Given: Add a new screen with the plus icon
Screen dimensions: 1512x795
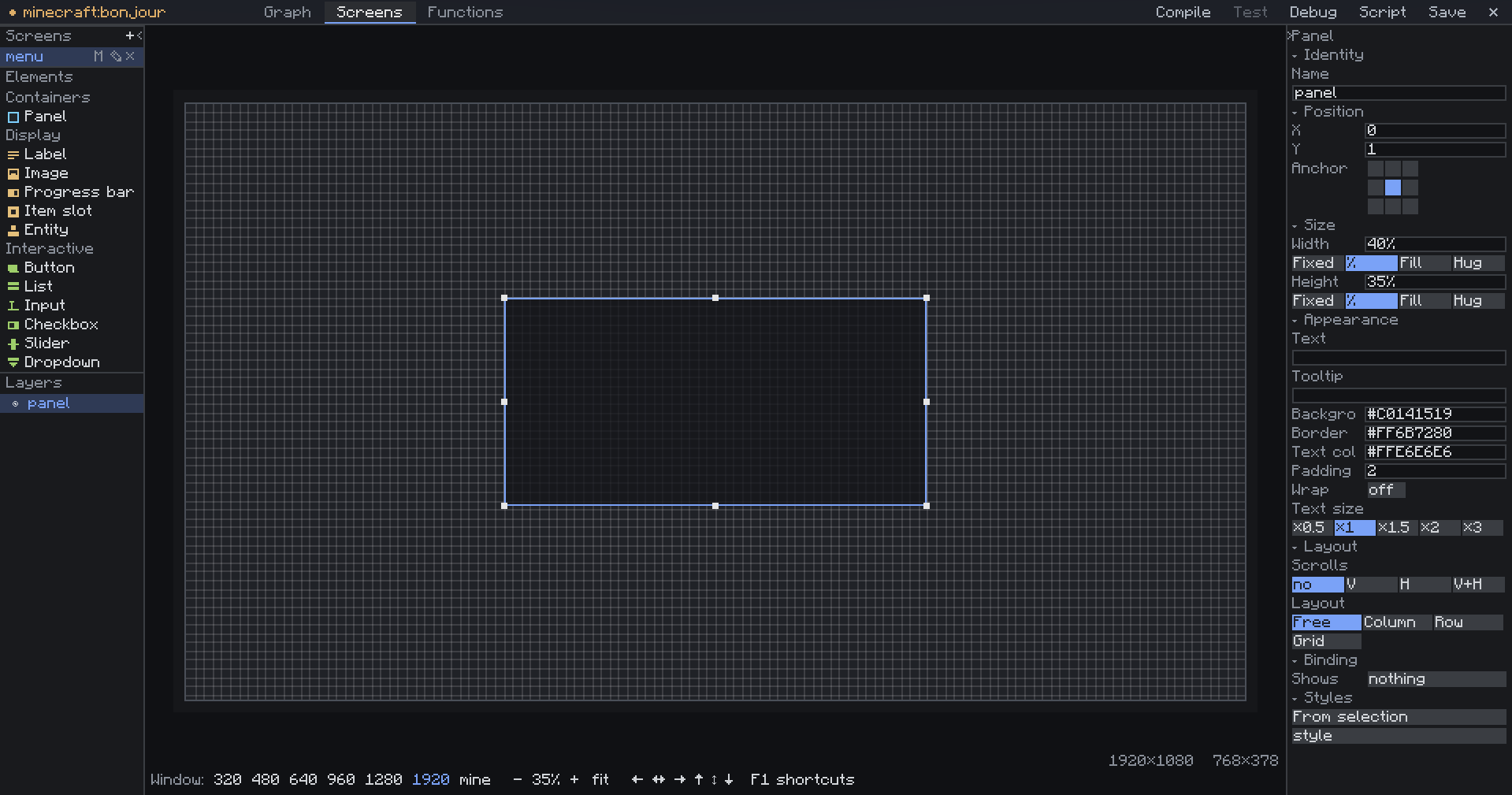Looking at the screenshot, I should 129,35.
